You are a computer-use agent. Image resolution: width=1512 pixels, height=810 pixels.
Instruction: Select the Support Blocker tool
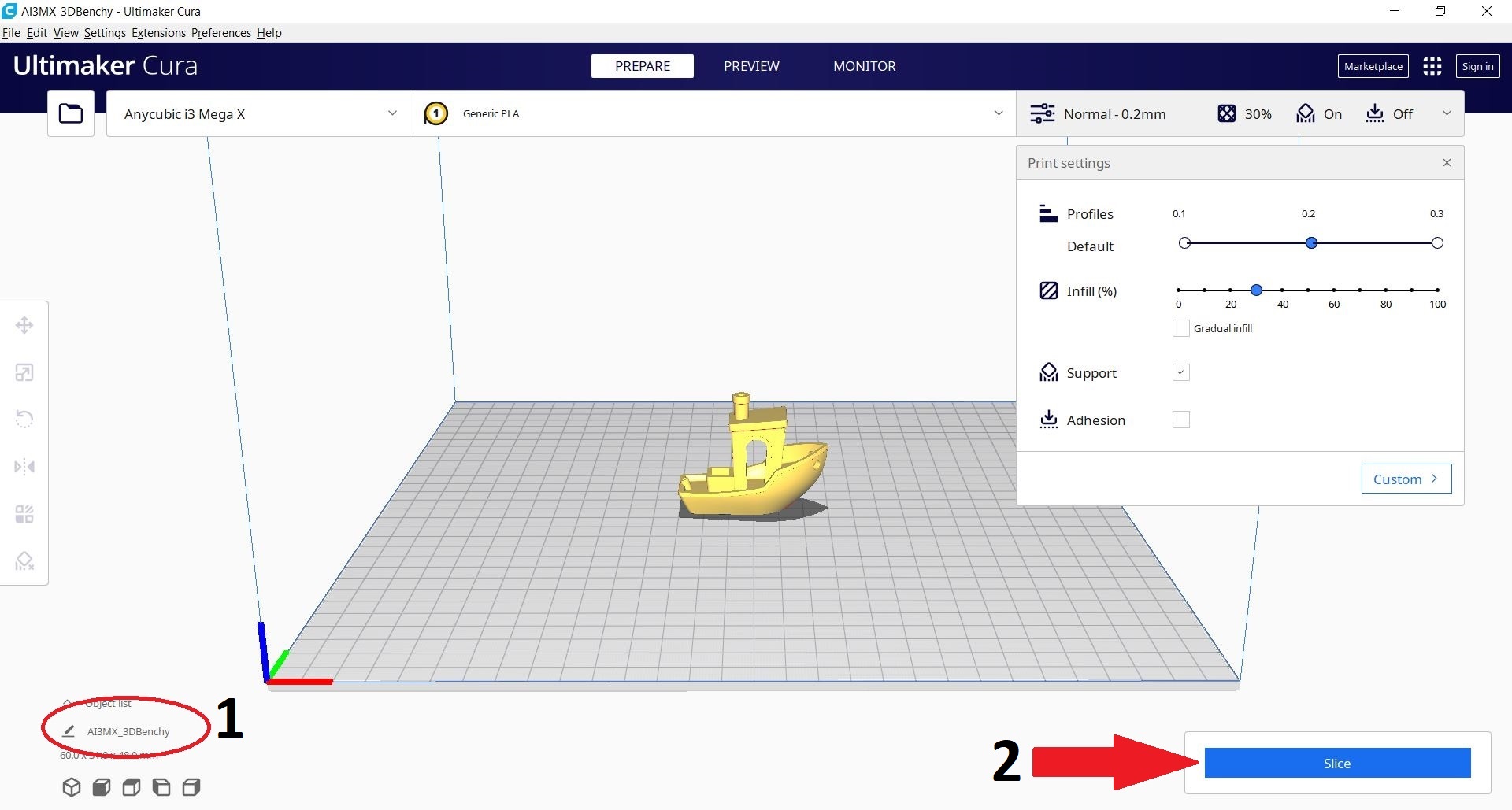pyautogui.click(x=24, y=561)
